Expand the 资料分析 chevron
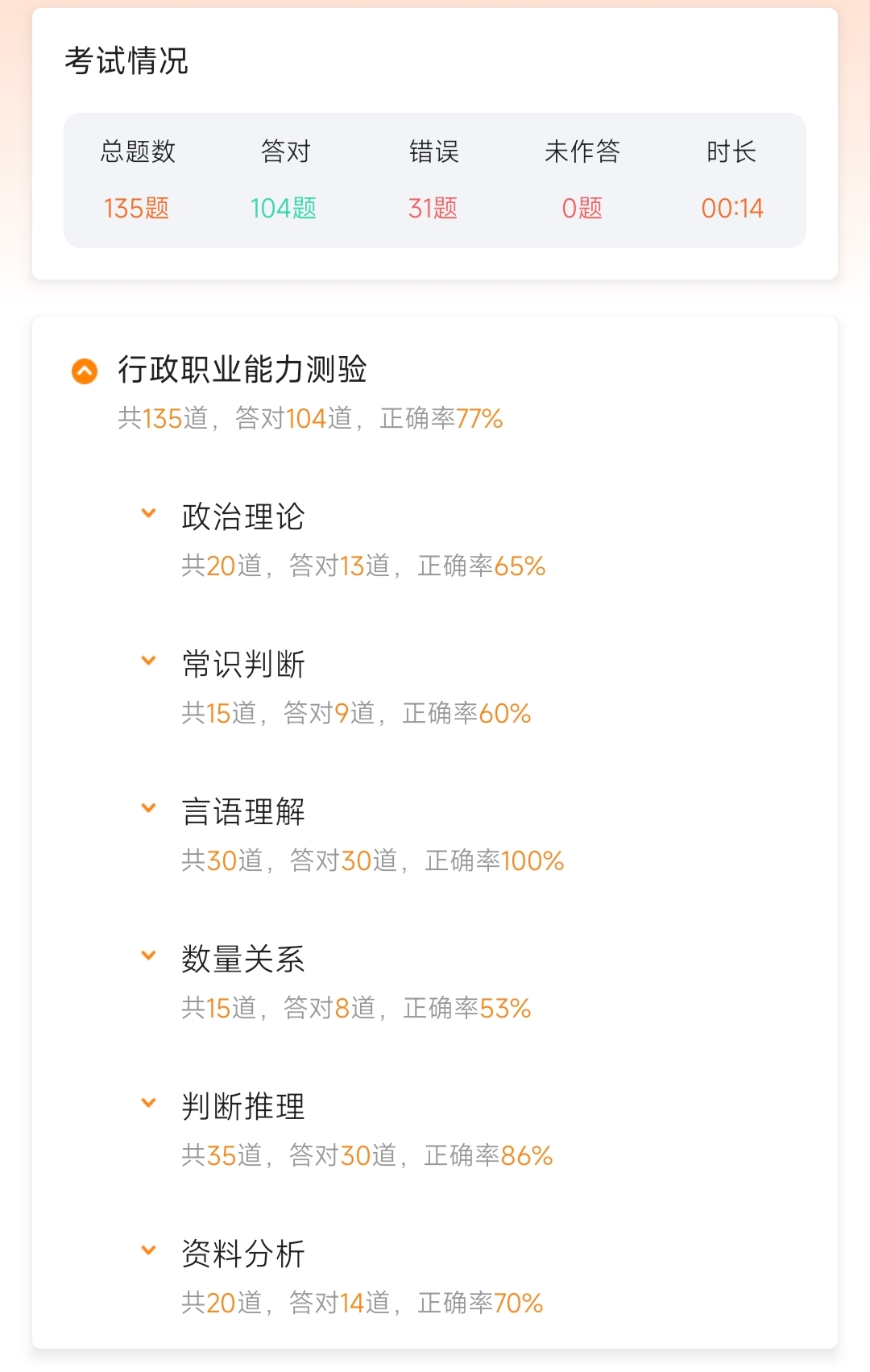 [148, 1250]
